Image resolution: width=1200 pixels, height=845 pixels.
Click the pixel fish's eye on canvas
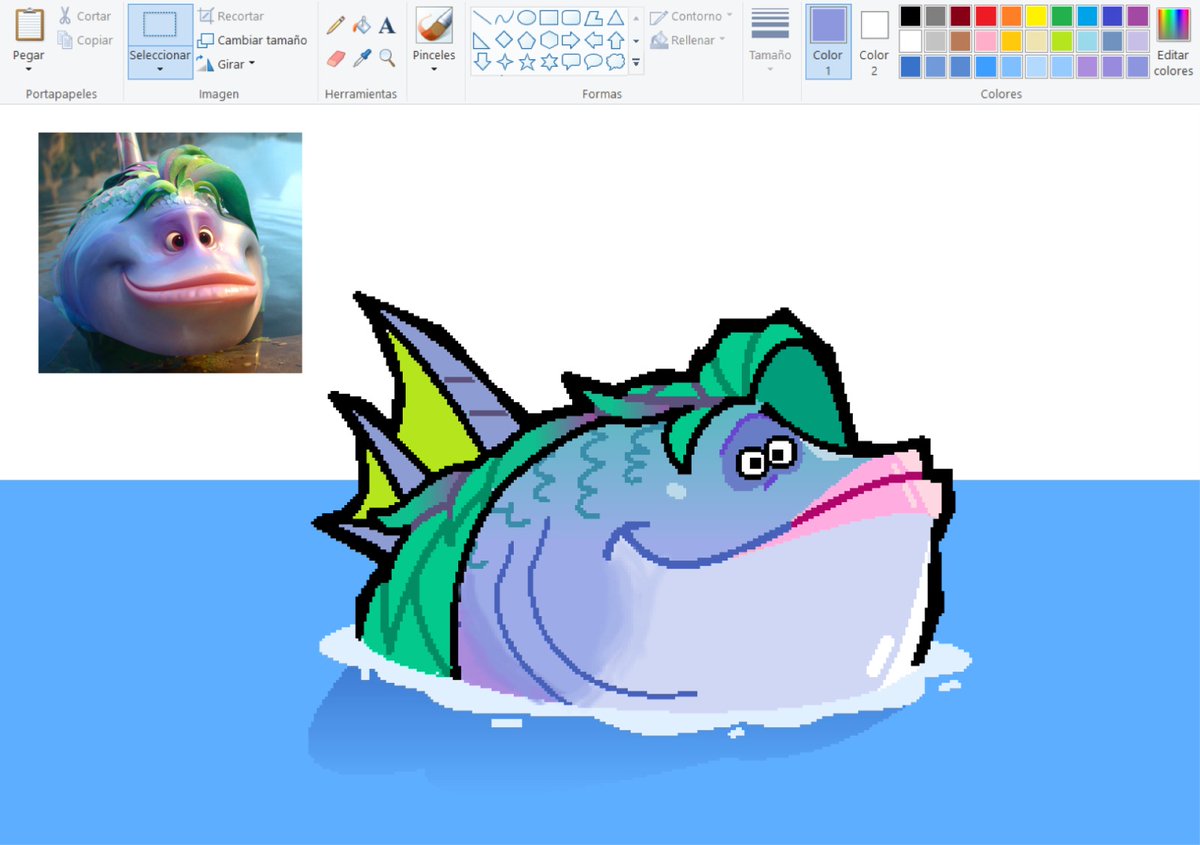pyautogui.click(x=766, y=457)
